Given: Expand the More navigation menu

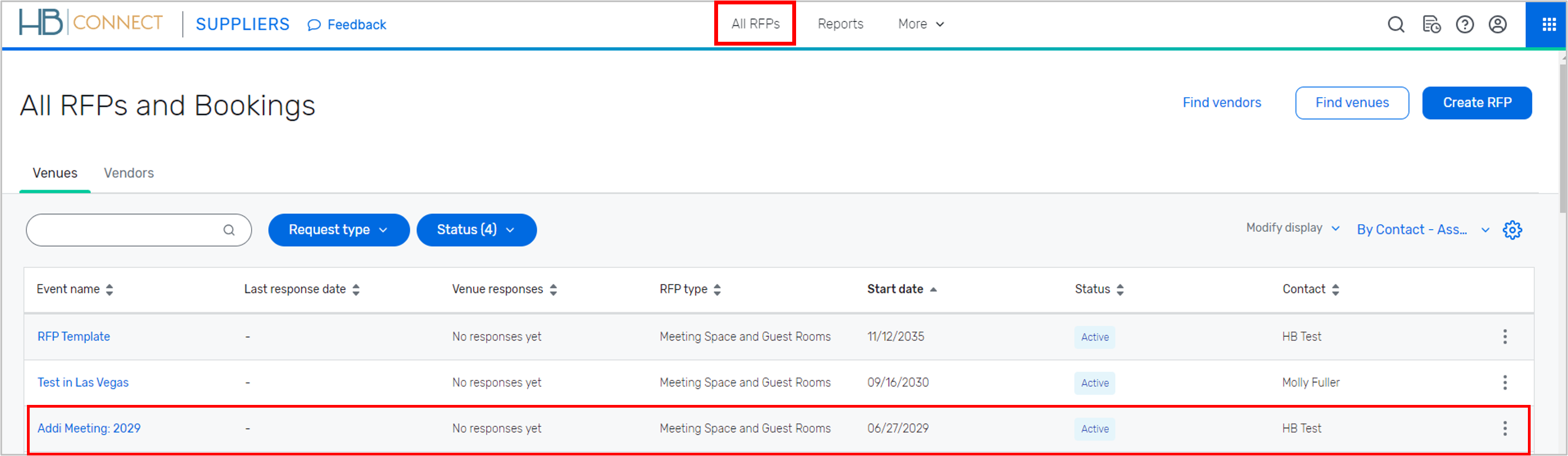Looking at the screenshot, I should (x=920, y=24).
